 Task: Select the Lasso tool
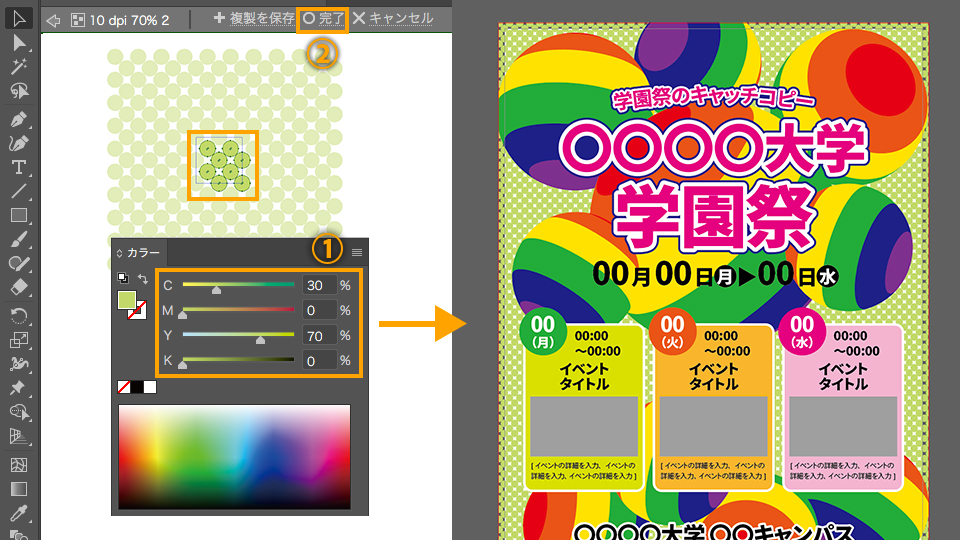(19, 91)
